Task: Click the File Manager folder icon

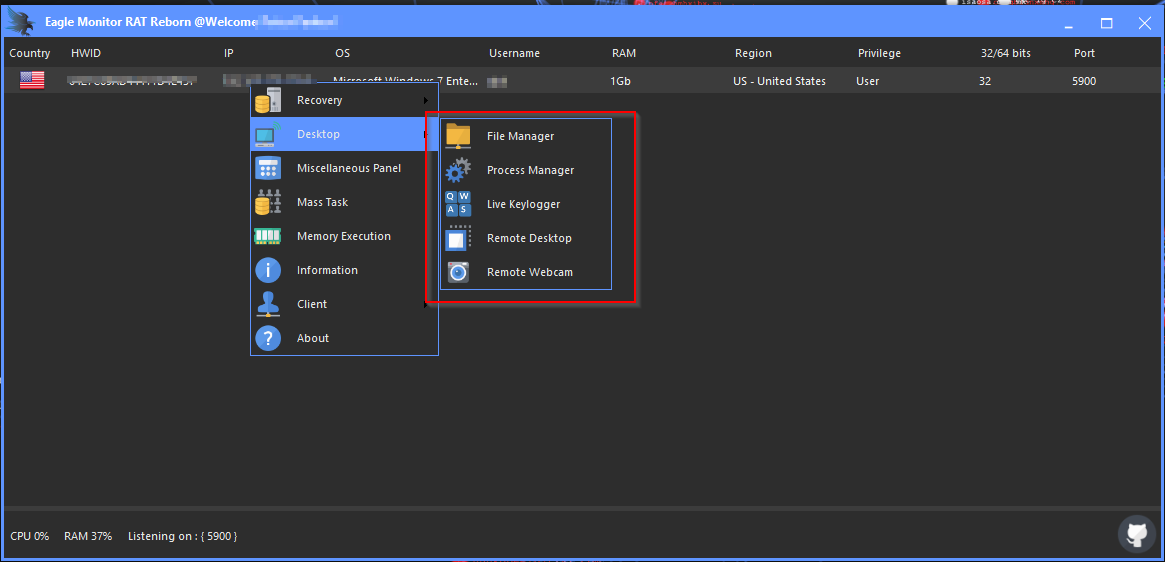Action: [x=458, y=136]
